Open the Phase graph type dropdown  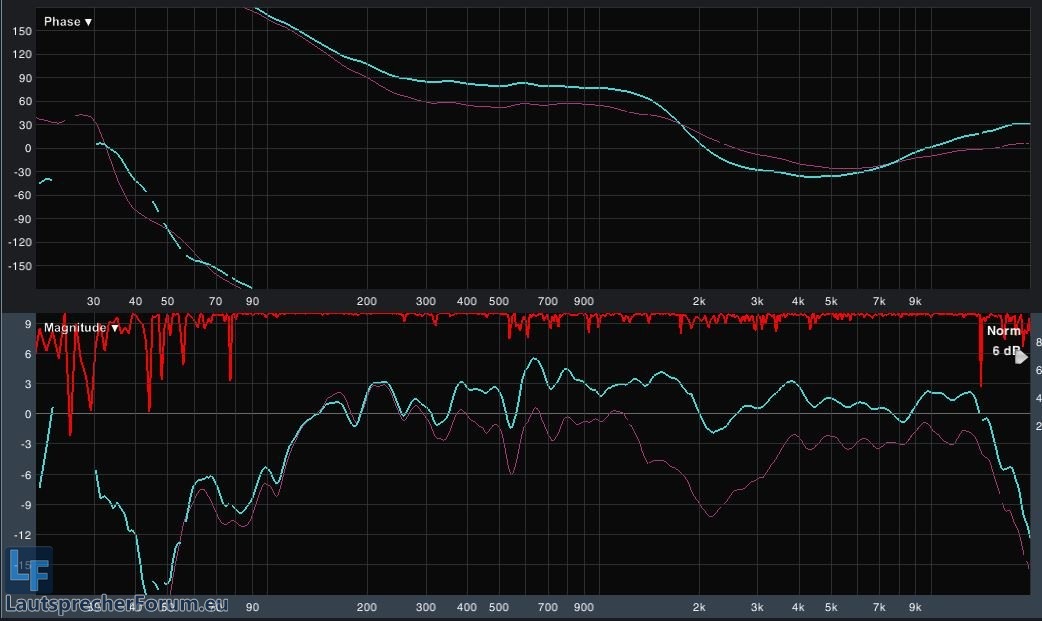coord(68,21)
